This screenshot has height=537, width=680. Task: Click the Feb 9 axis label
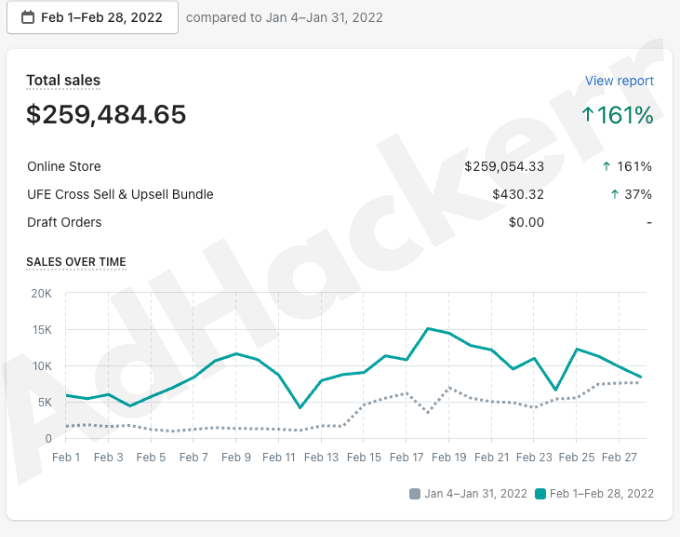(x=236, y=458)
